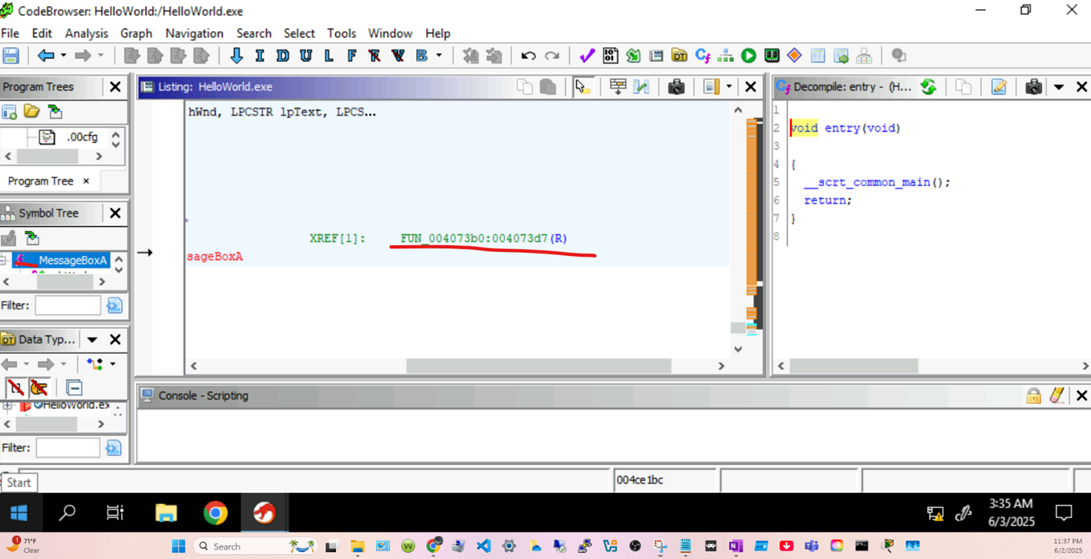Open the Decompile panel options dropdown arrow
Image resolution: width=1091 pixels, height=559 pixels.
(x=1059, y=87)
